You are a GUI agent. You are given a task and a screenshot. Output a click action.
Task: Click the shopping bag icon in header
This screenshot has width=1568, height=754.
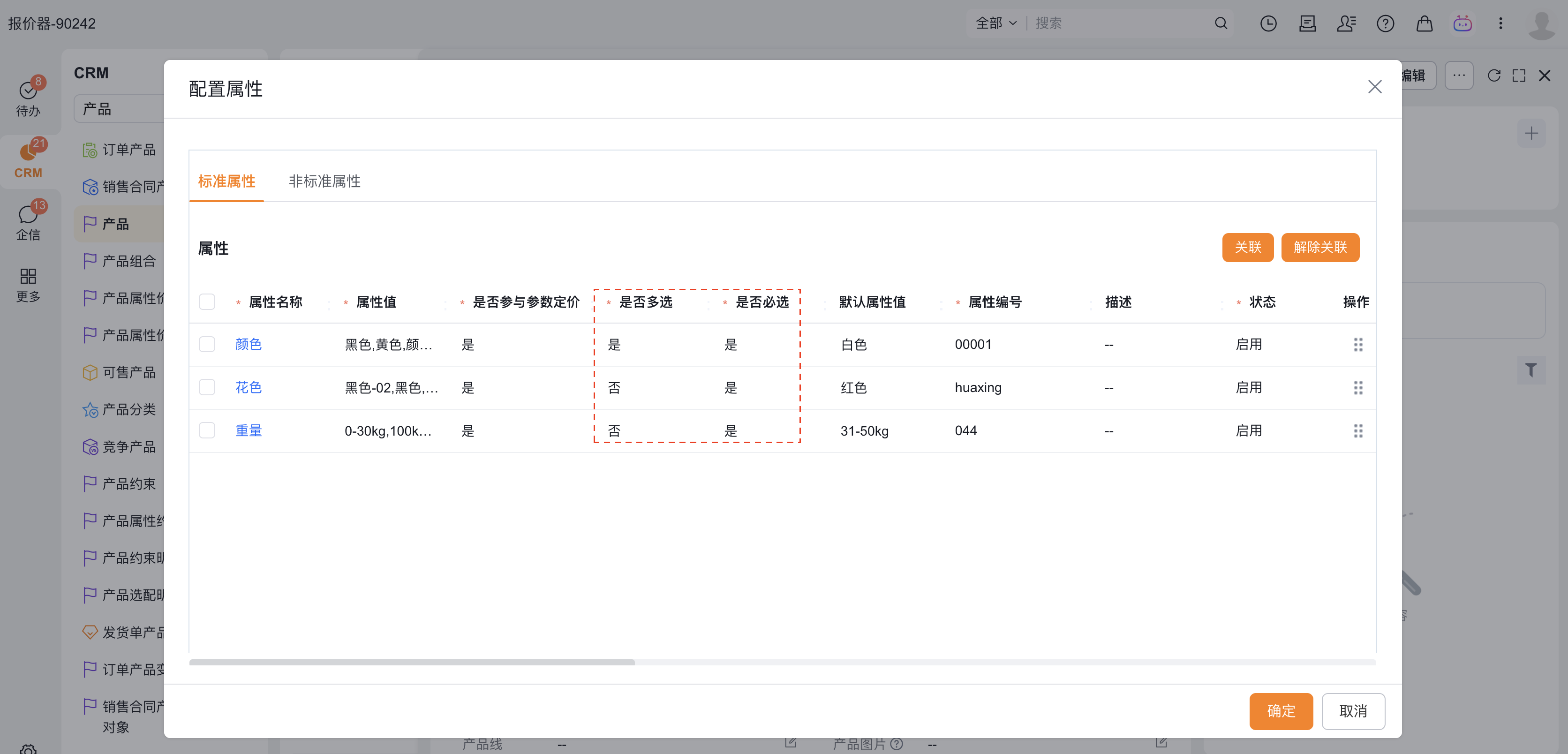(x=1424, y=24)
